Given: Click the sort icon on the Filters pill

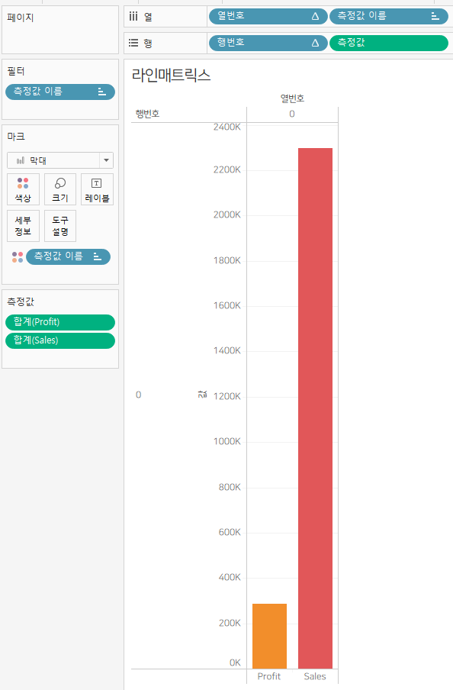Looking at the screenshot, I should point(102,92).
